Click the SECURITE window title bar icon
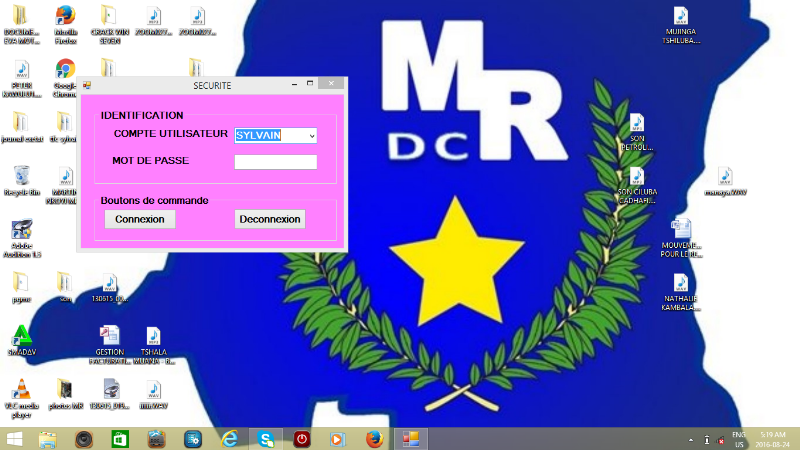 87,86
